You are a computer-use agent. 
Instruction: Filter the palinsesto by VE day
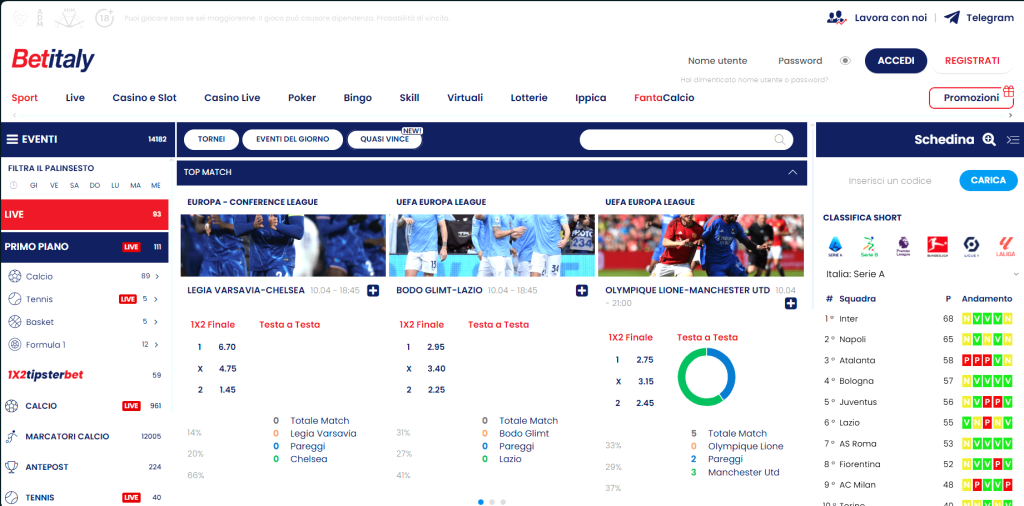pyautogui.click(x=54, y=185)
